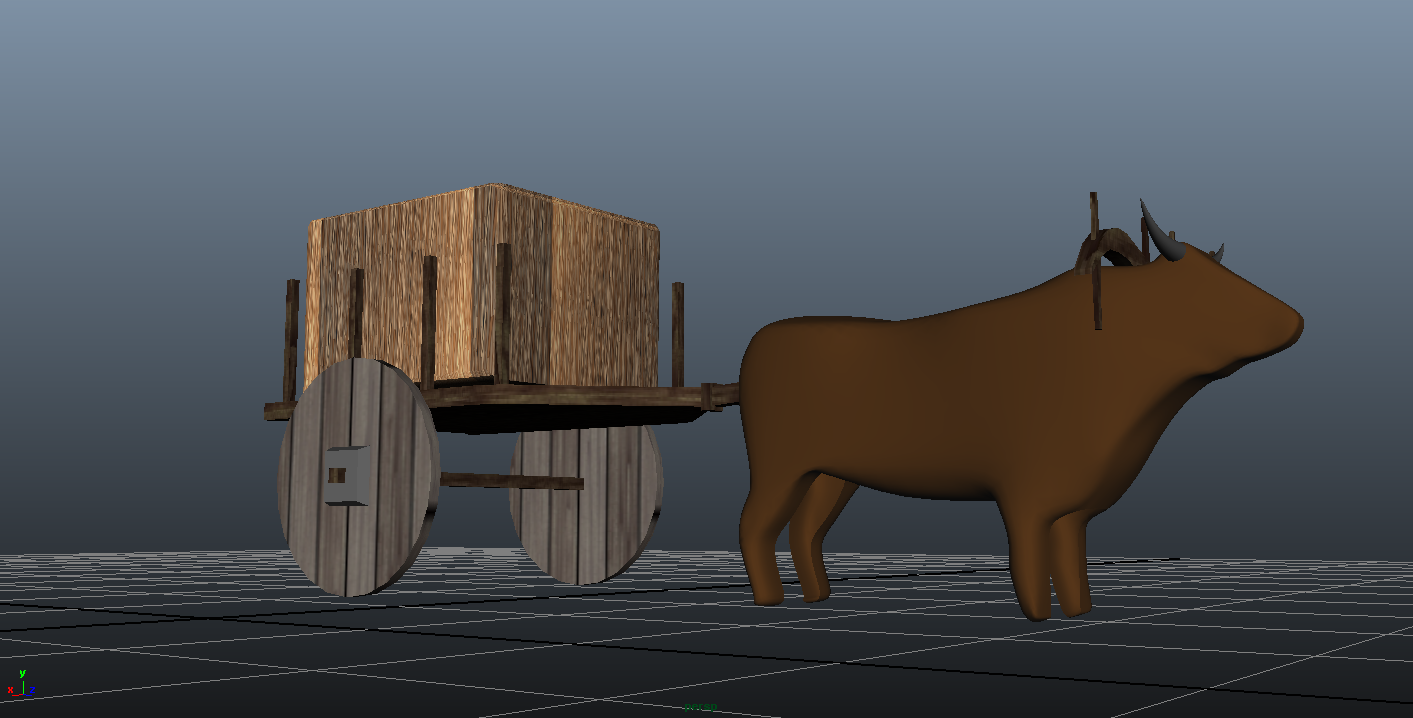Screen dimensions: 1413x718
Task: Click the persp camera label at bottom
Action: pyautogui.click(x=700, y=707)
